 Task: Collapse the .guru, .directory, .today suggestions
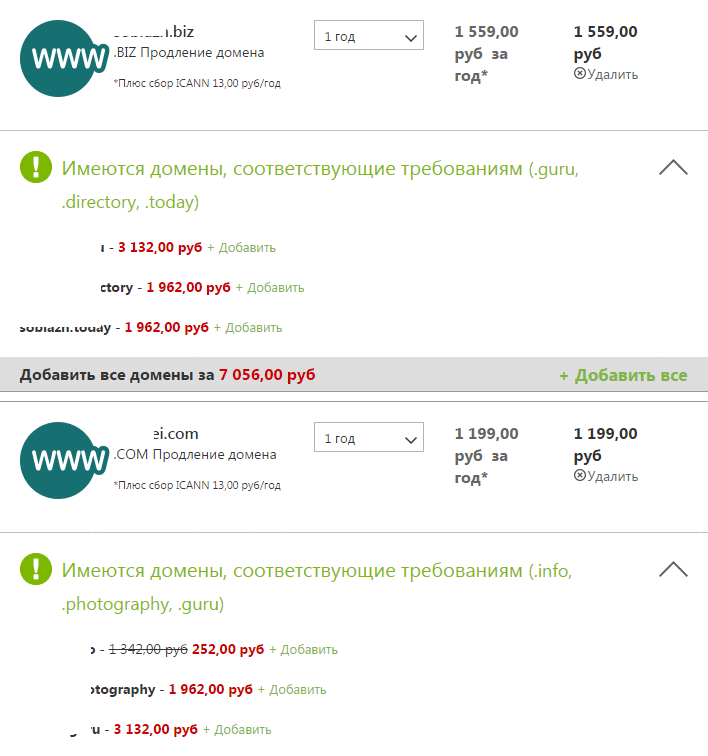[673, 168]
